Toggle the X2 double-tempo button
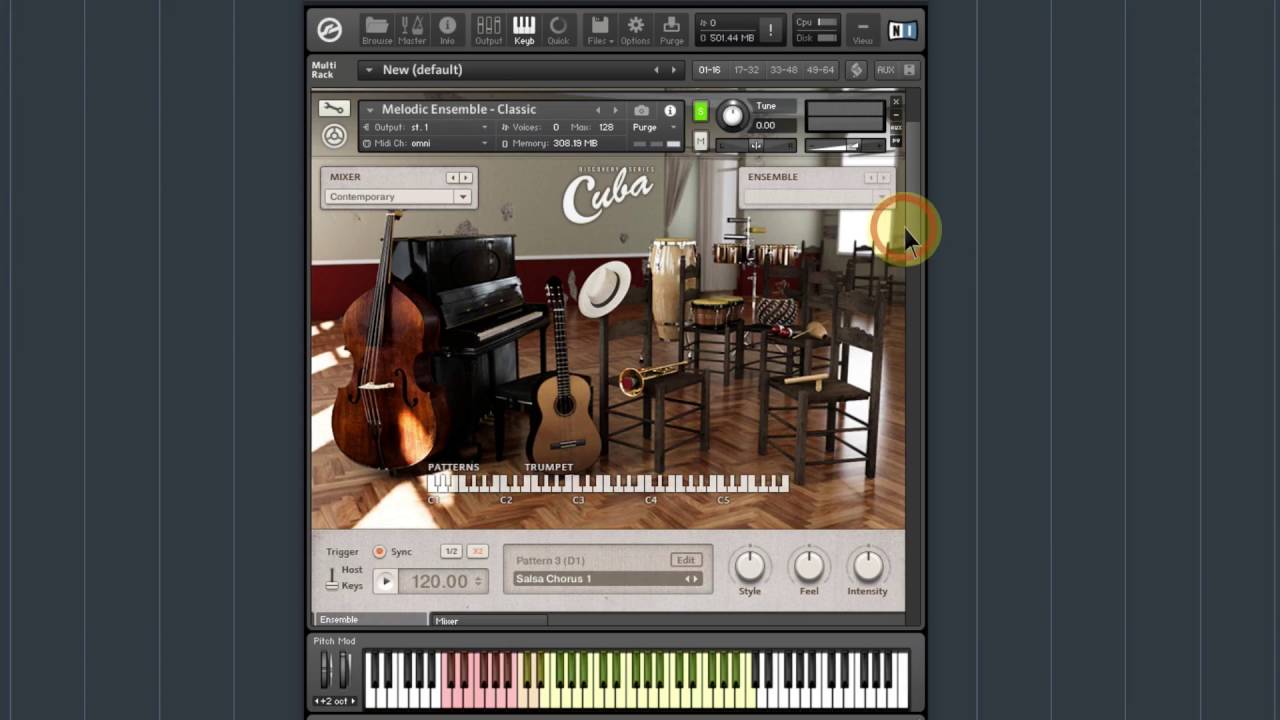The image size is (1280, 720). [x=477, y=552]
